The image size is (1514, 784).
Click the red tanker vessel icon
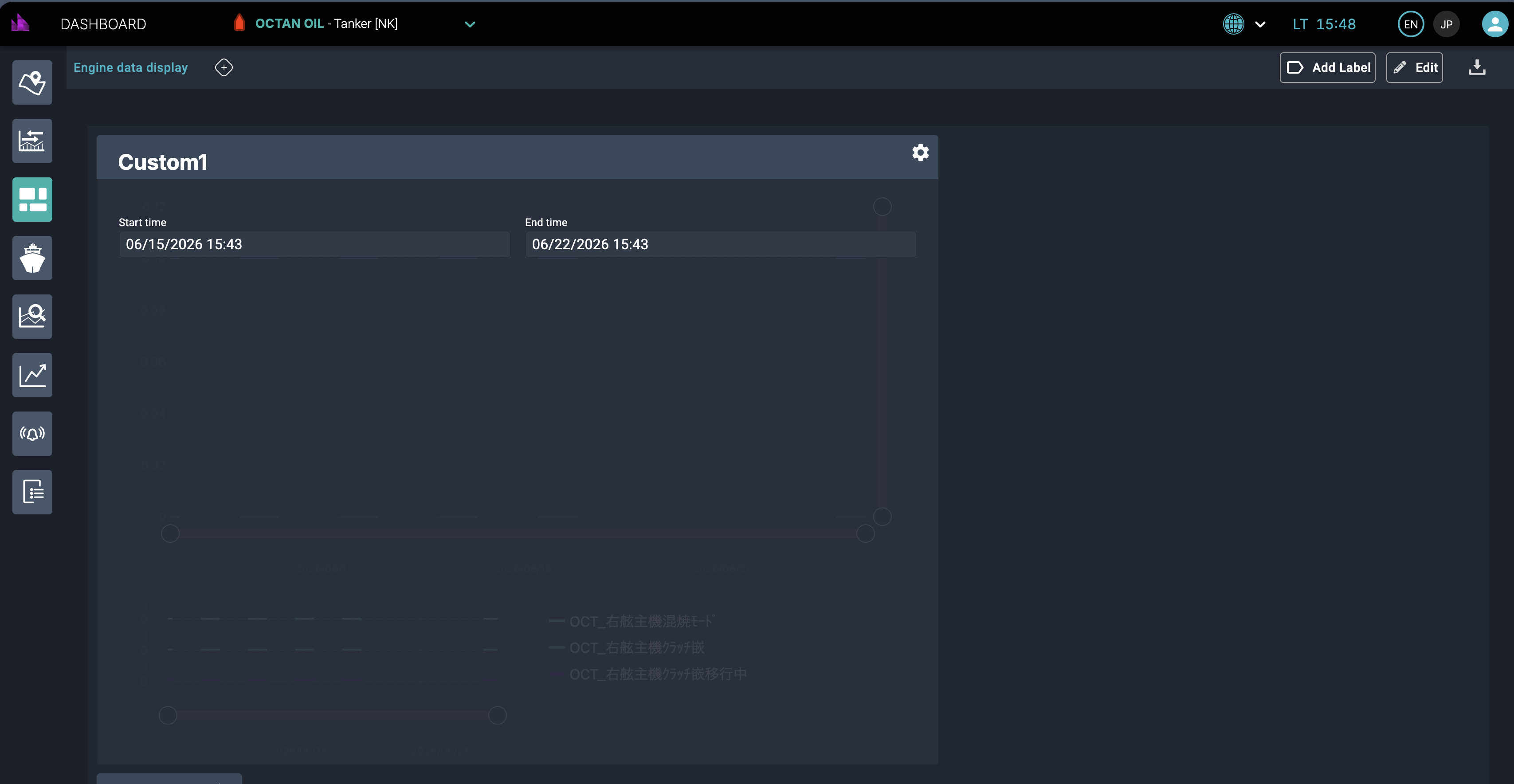click(x=239, y=23)
